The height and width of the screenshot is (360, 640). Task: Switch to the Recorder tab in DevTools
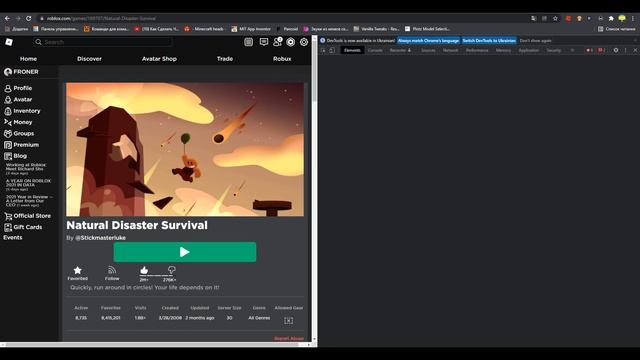tap(400, 50)
